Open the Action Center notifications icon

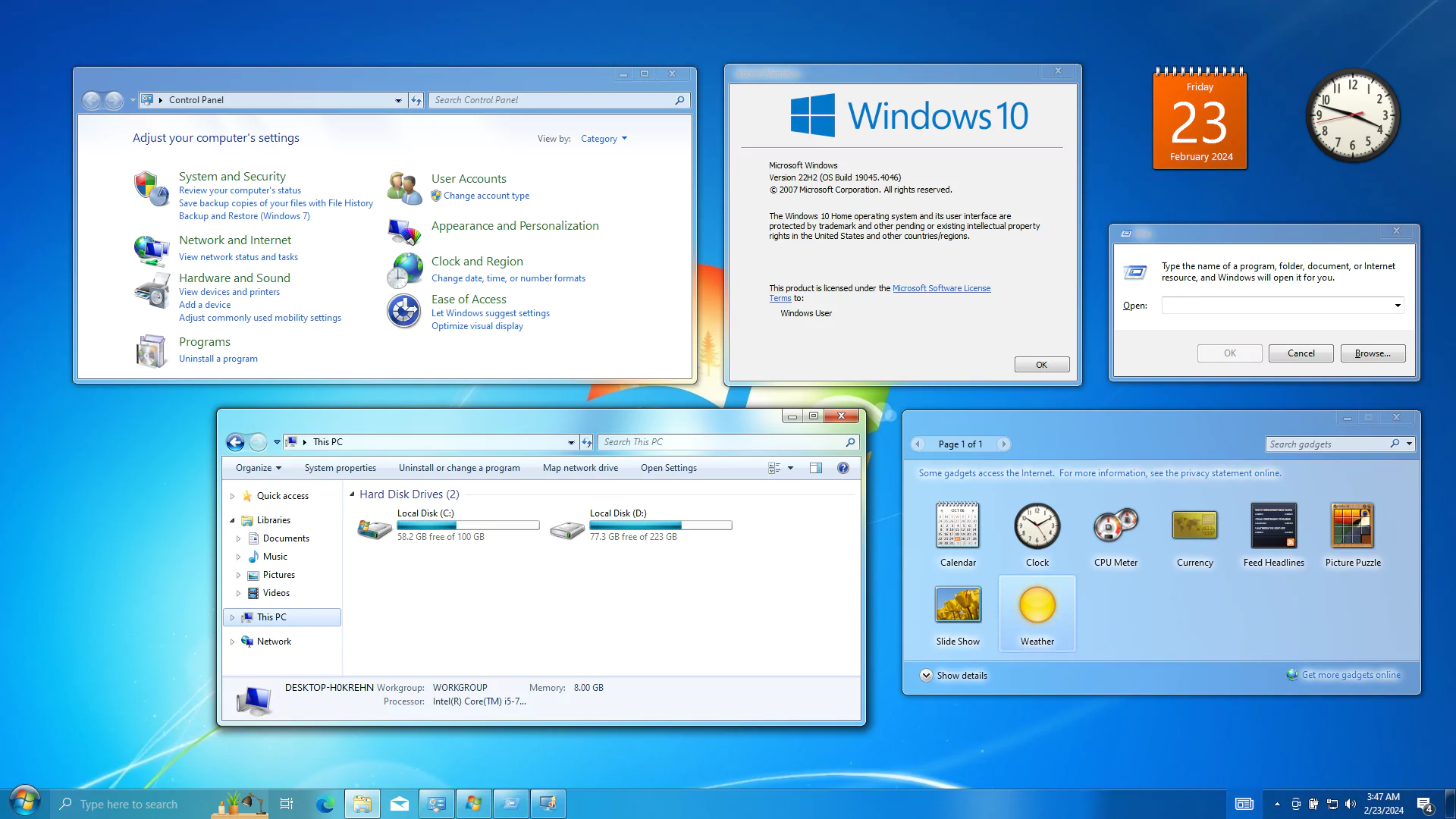(1424, 804)
